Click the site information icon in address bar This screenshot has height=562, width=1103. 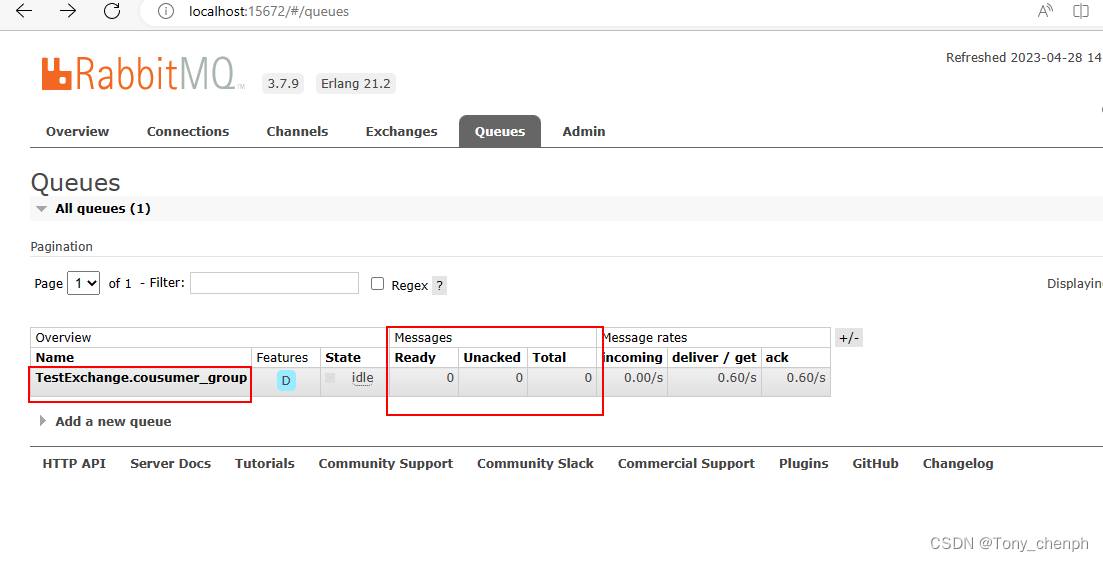(165, 11)
